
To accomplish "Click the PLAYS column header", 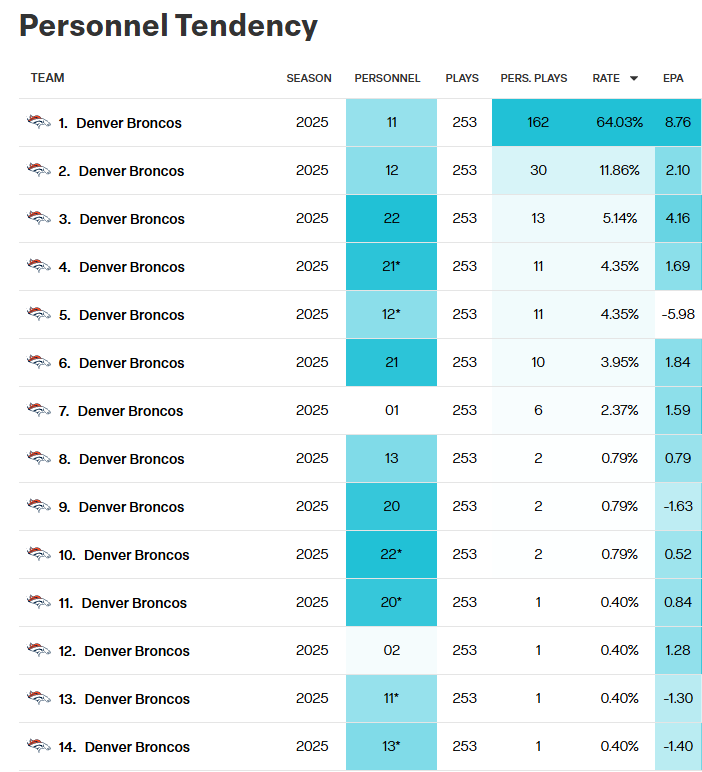I will tap(462, 78).
